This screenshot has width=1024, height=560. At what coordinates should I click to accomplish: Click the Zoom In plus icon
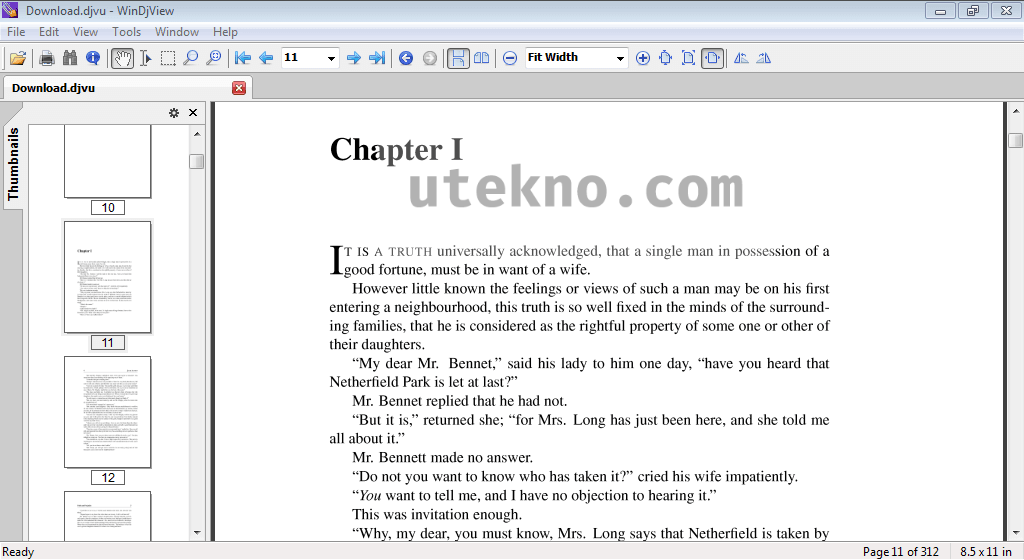pyautogui.click(x=643, y=58)
